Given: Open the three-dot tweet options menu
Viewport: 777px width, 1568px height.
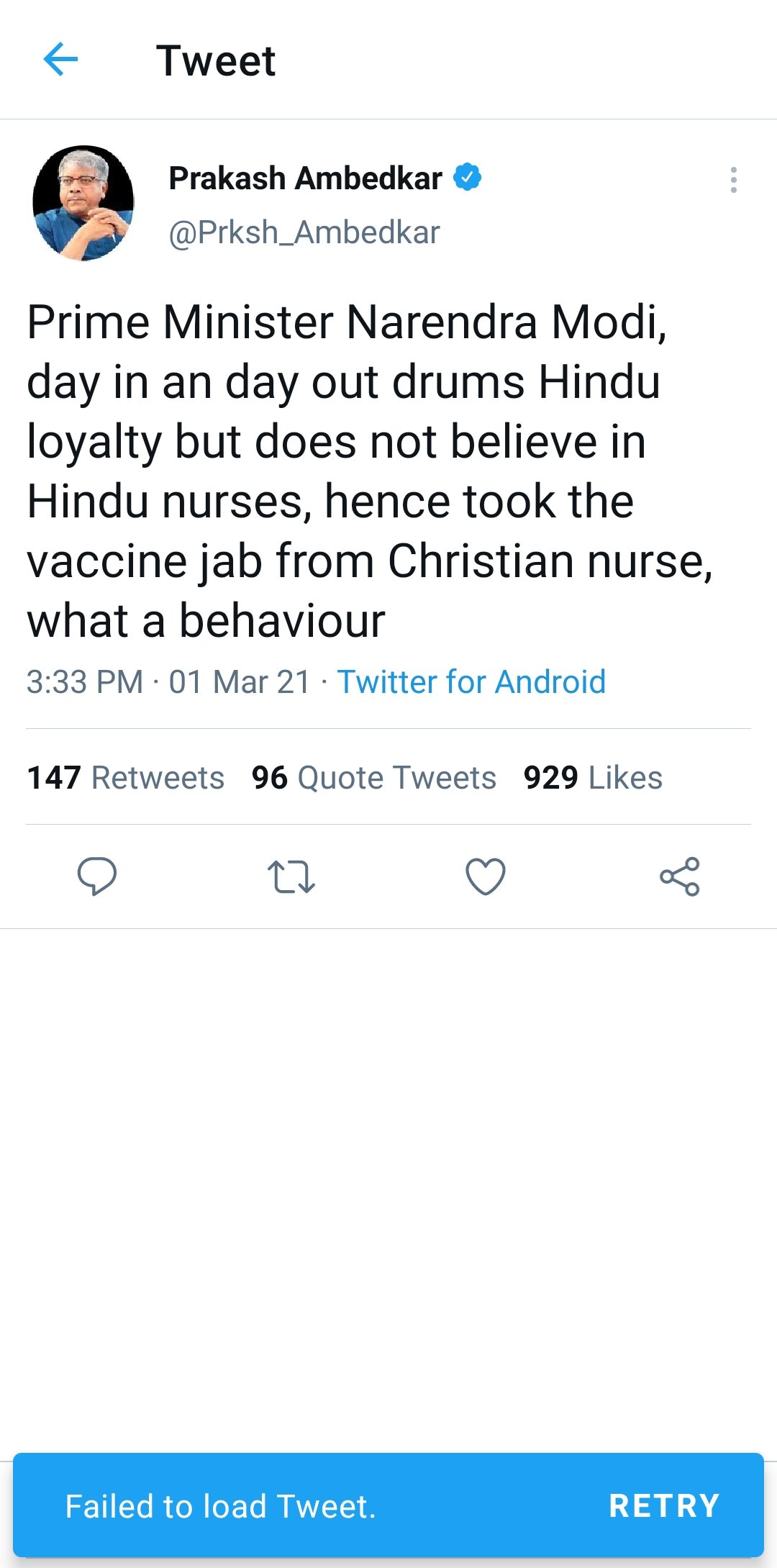Looking at the screenshot, I should 733,180.
